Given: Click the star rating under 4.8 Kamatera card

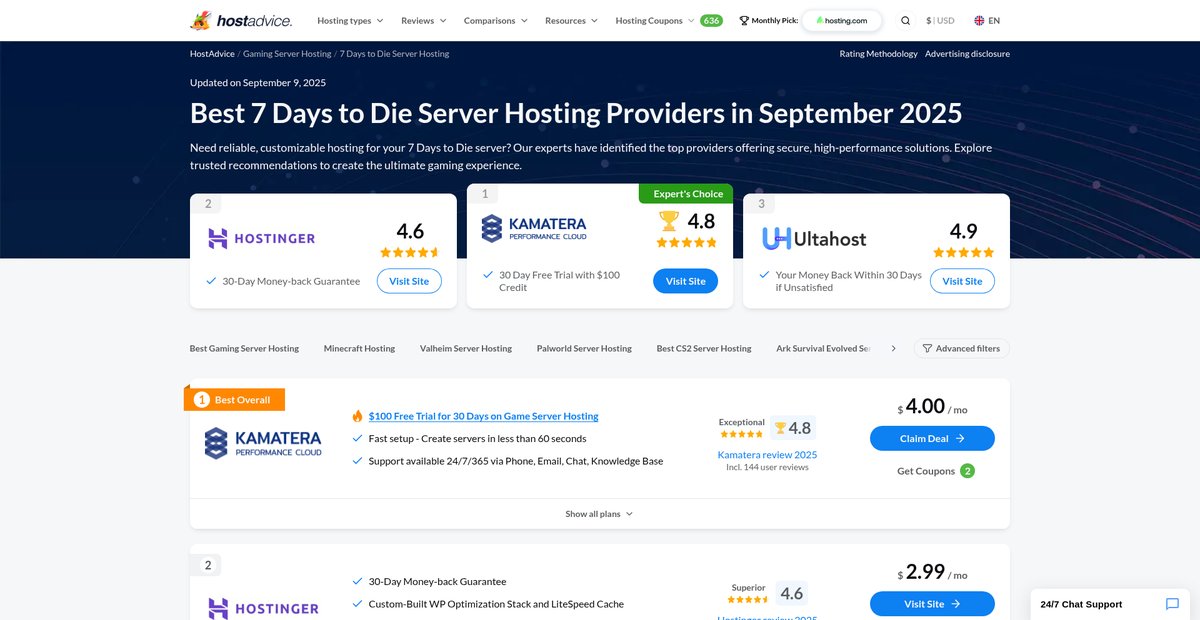Looking at the screenshot, I should click(686, 242).
